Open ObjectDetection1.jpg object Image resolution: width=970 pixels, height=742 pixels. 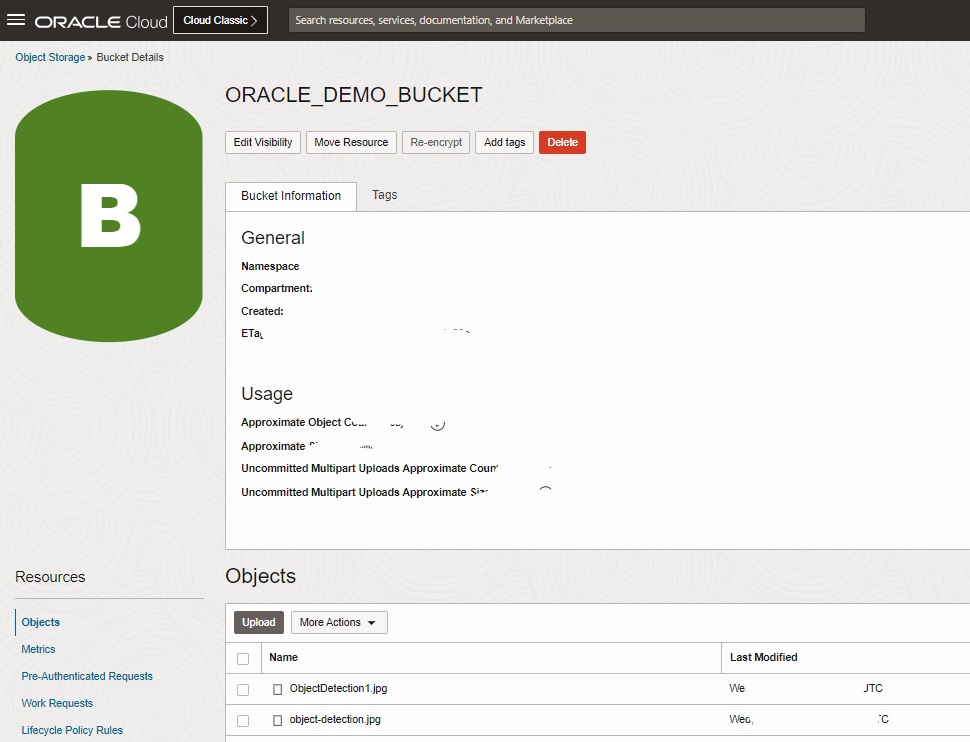click(338, 688)
